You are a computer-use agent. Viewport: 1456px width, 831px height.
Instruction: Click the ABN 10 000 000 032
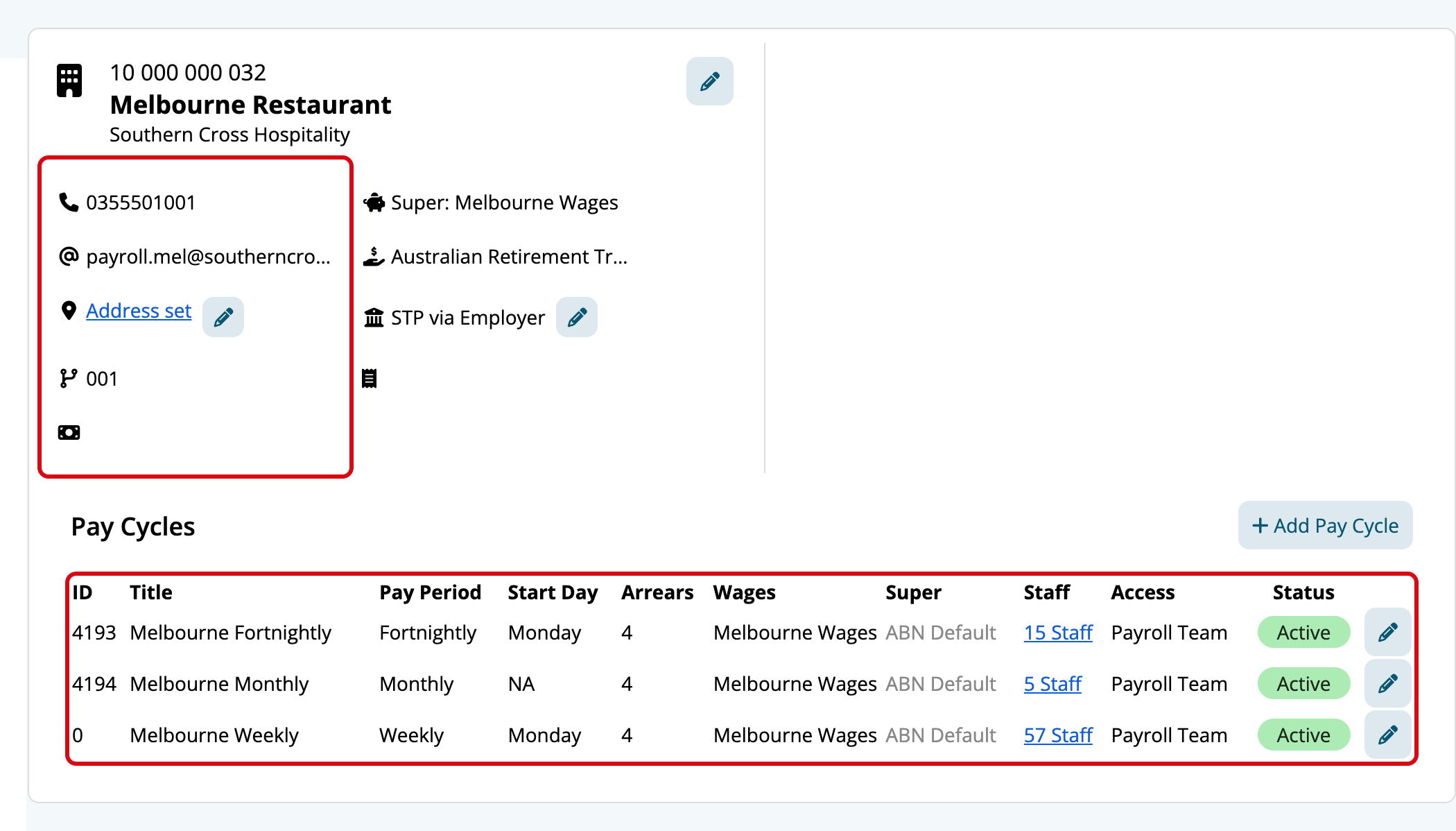point(188,72)
